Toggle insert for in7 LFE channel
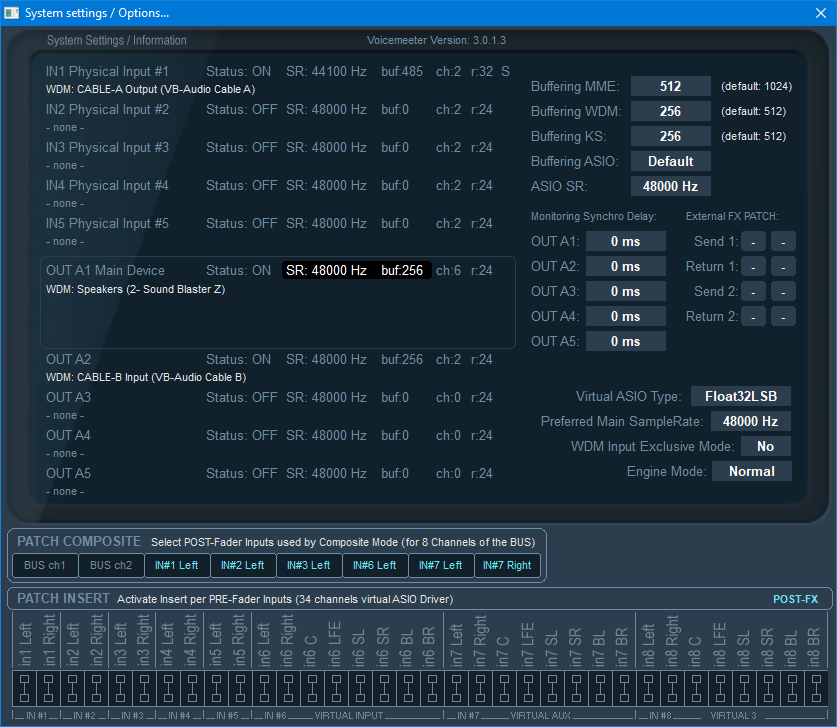This screenshot has width=837, height=727. (x=528, y=689)
